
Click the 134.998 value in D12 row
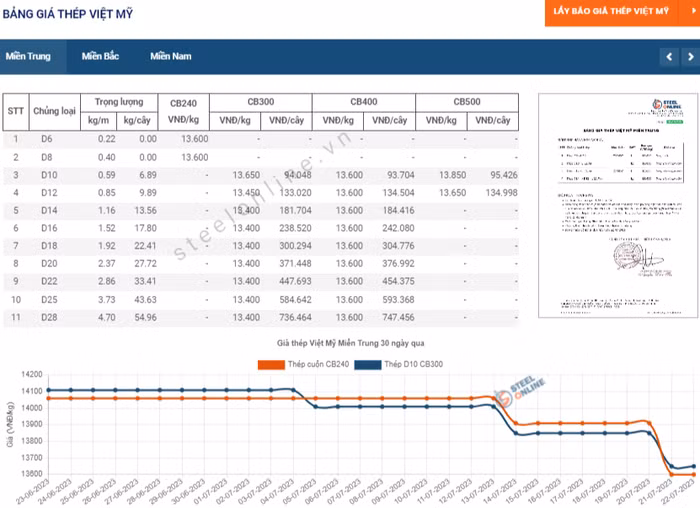point(501,193)
